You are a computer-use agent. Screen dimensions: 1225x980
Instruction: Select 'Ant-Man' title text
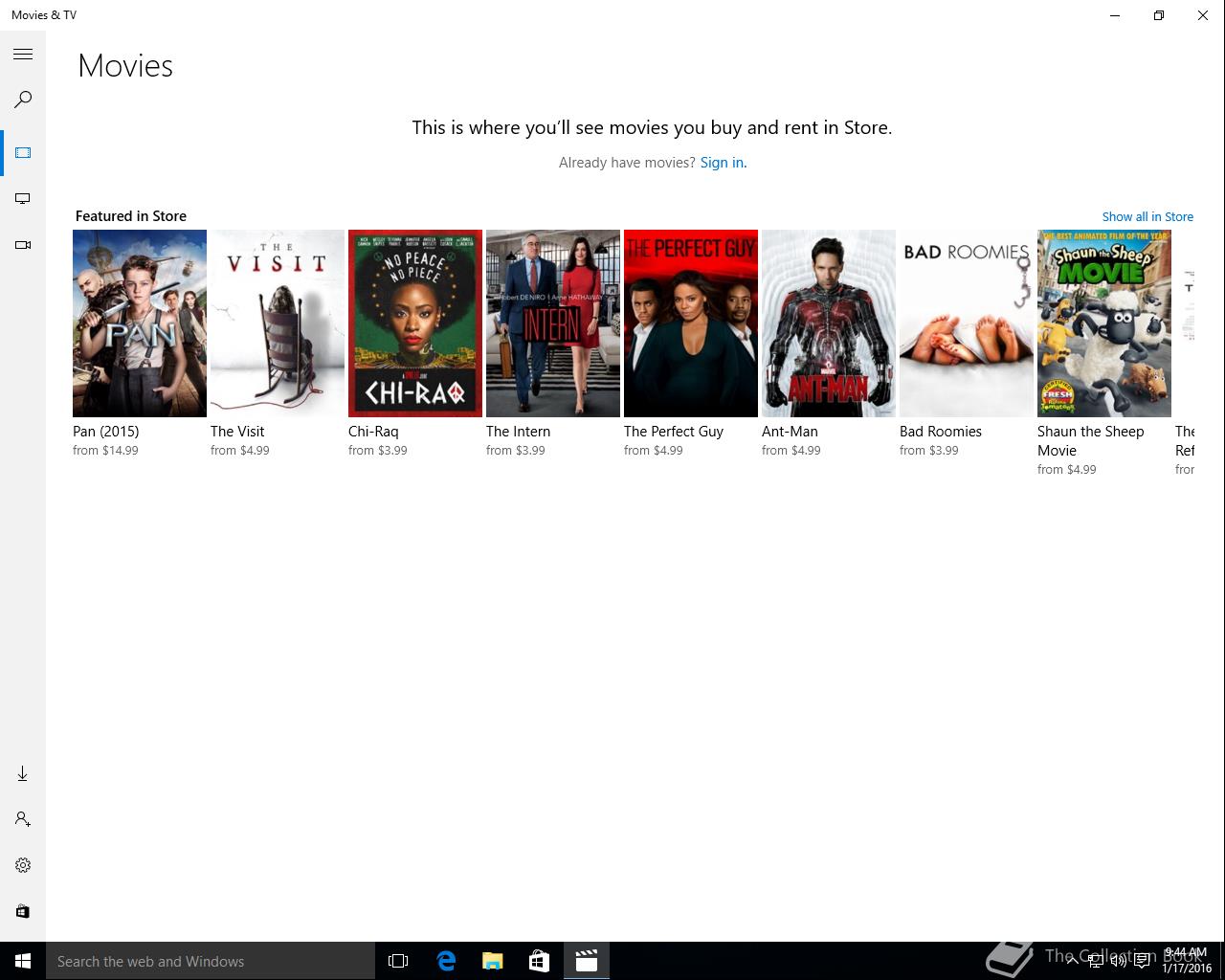tap(790, 432)
